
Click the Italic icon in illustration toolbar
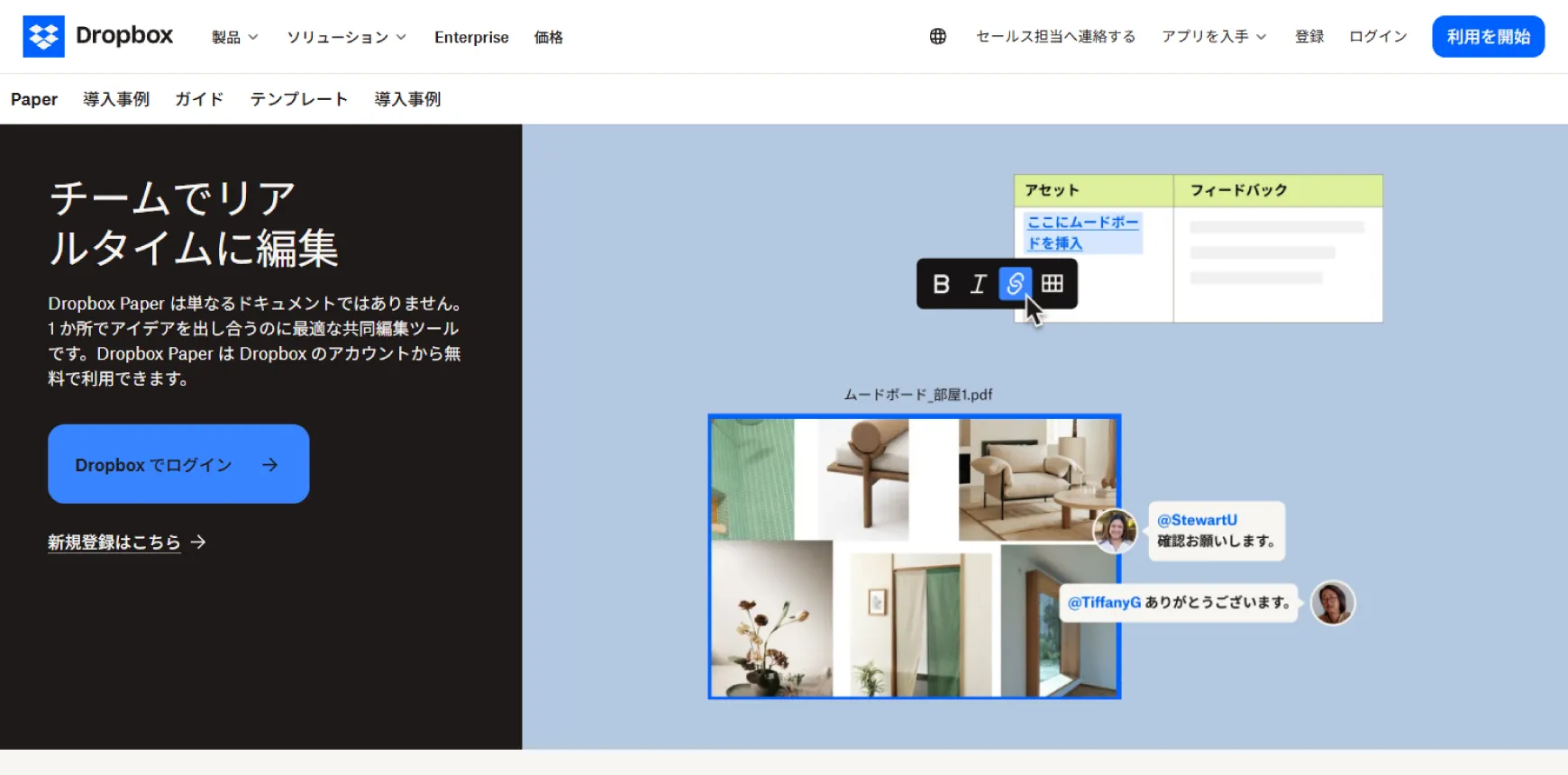point(978,284)
